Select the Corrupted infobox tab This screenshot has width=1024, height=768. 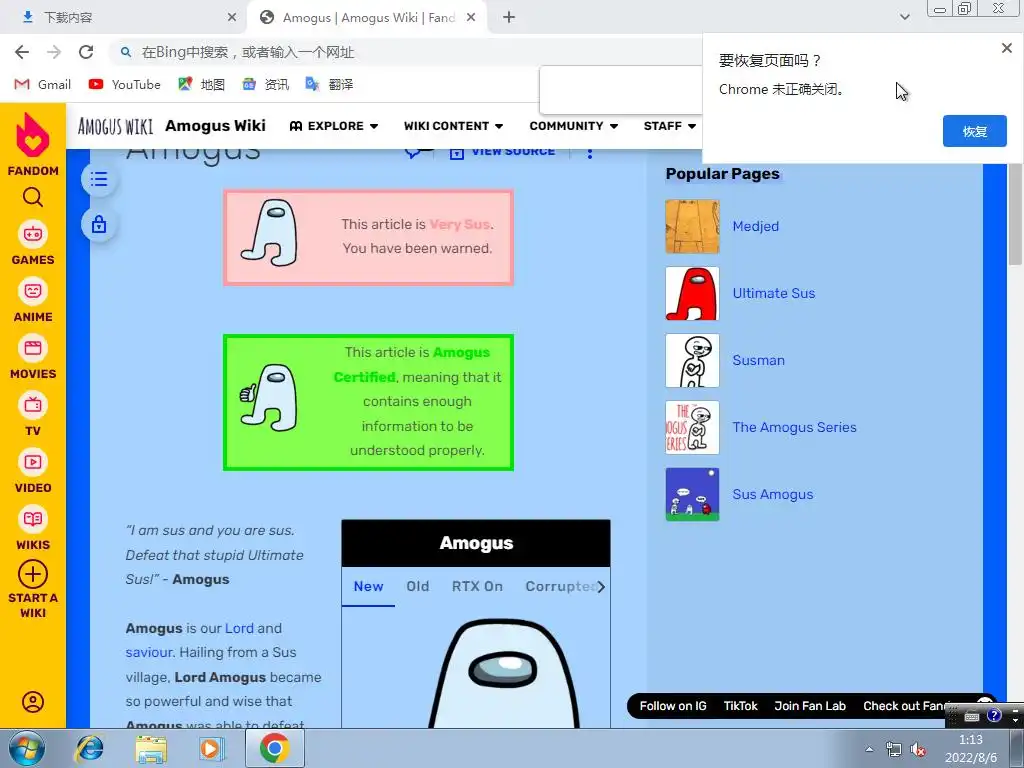coord(560,586)
